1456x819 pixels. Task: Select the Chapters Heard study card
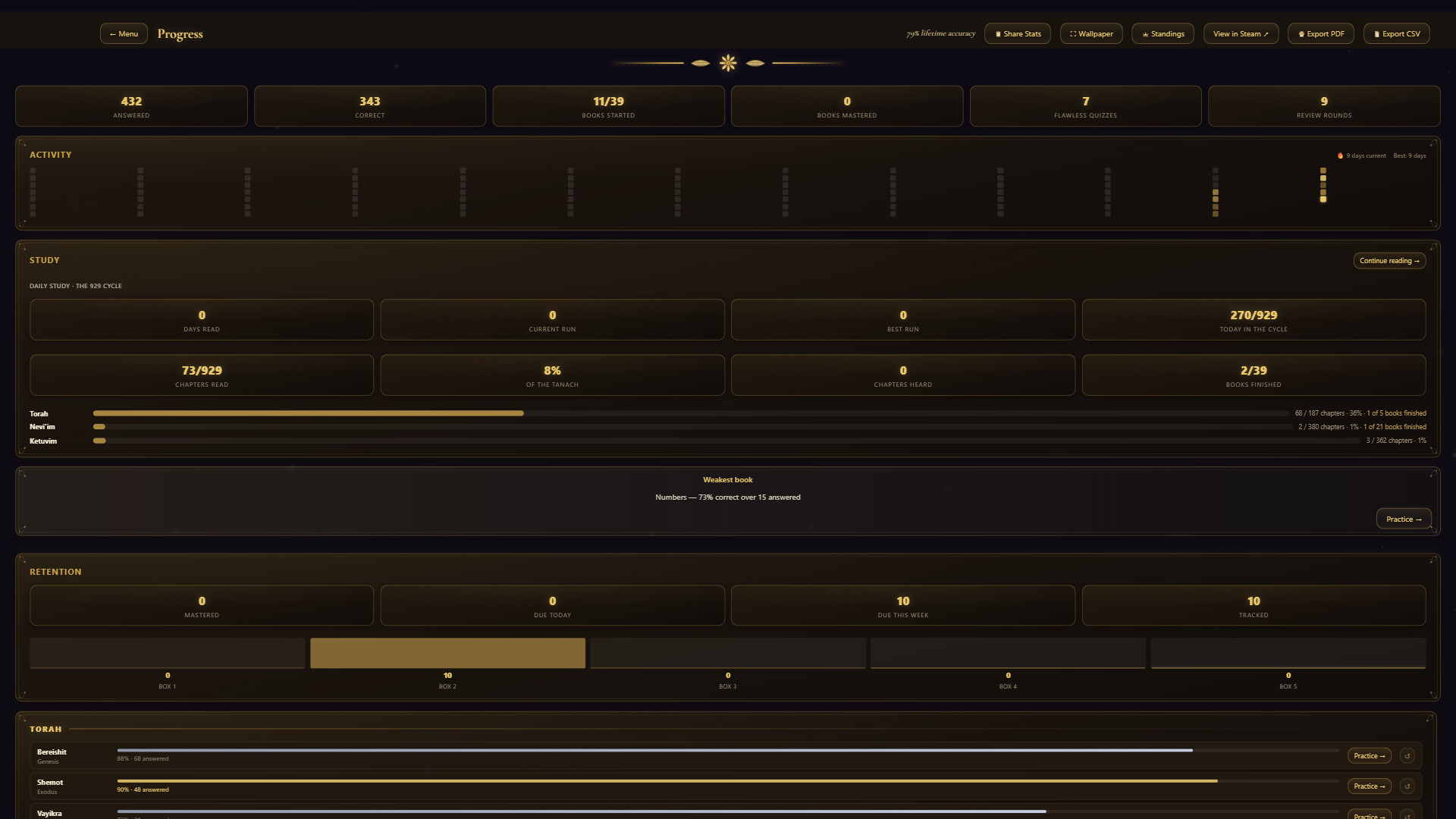[903, 375]
